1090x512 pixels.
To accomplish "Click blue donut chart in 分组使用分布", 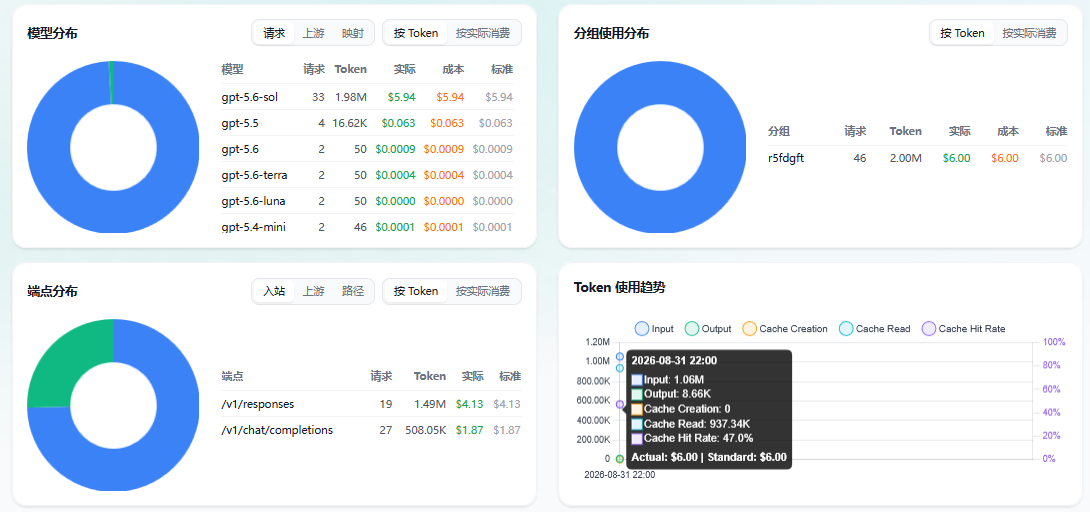I will [596, 147].
